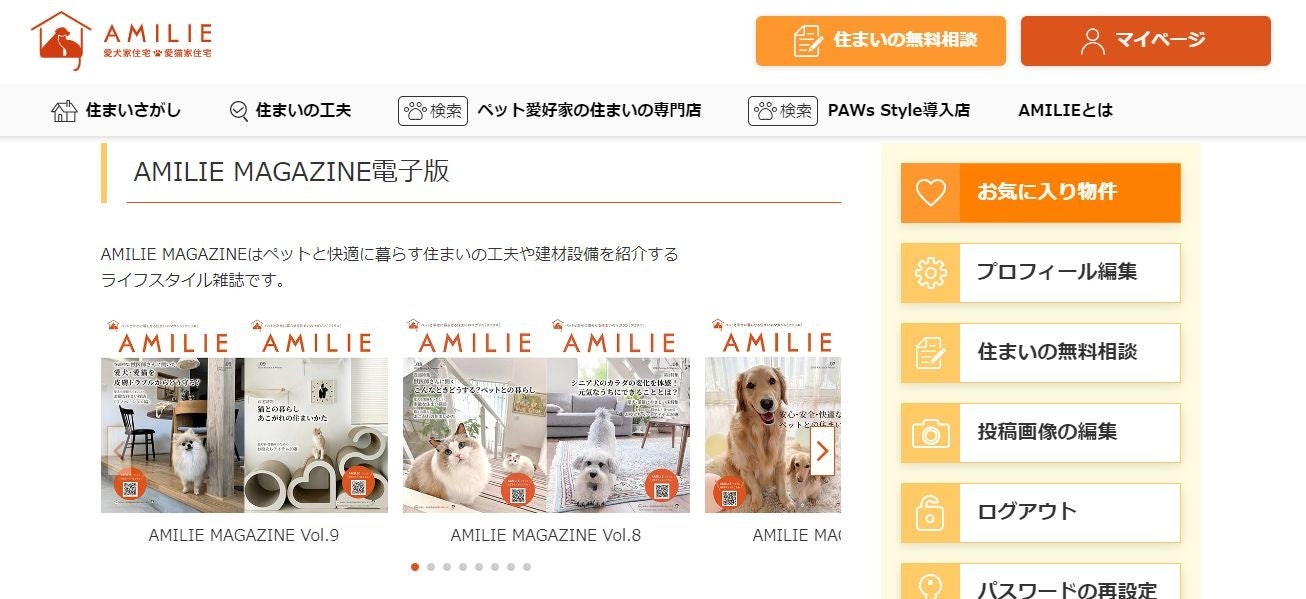1306x599 pixels.
Task: Click the AMILIE house logo
Action: [121, 40]
